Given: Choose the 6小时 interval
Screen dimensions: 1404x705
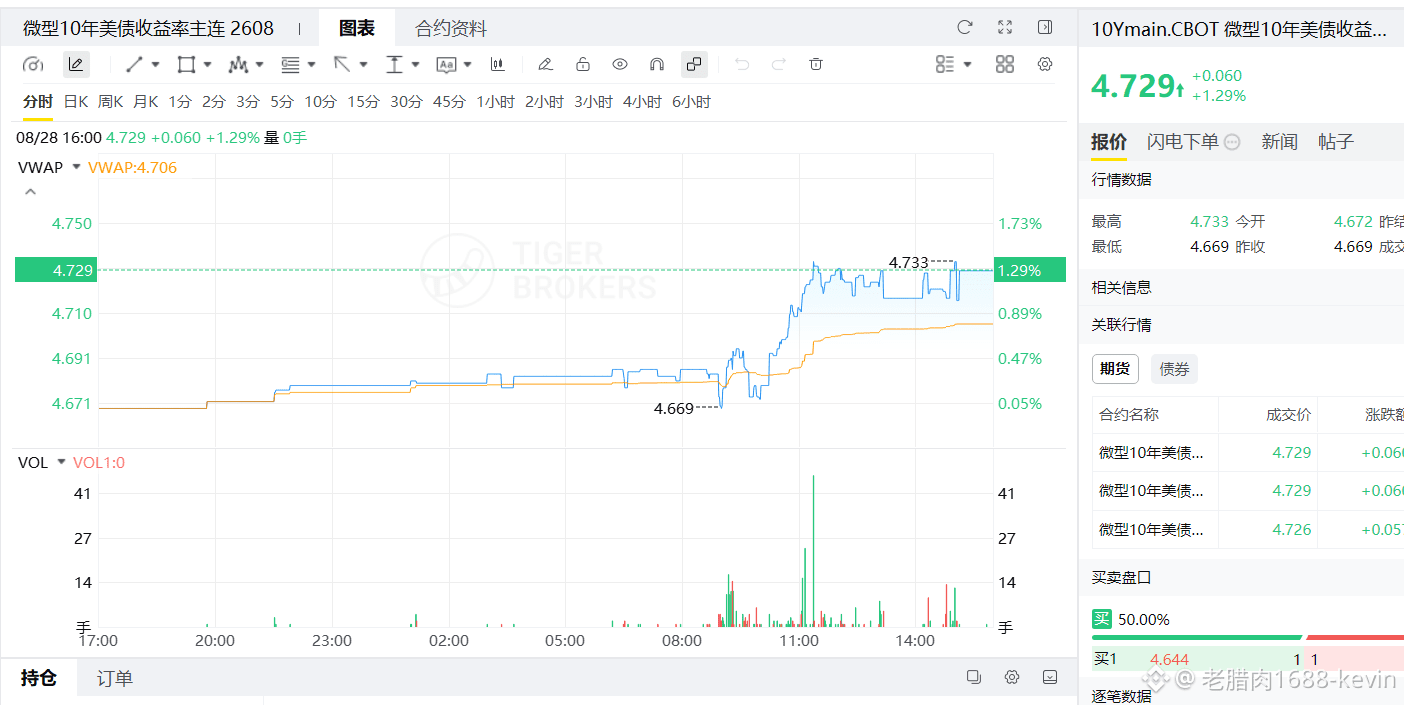Looking at the screenshot, I should click(691, 102).
